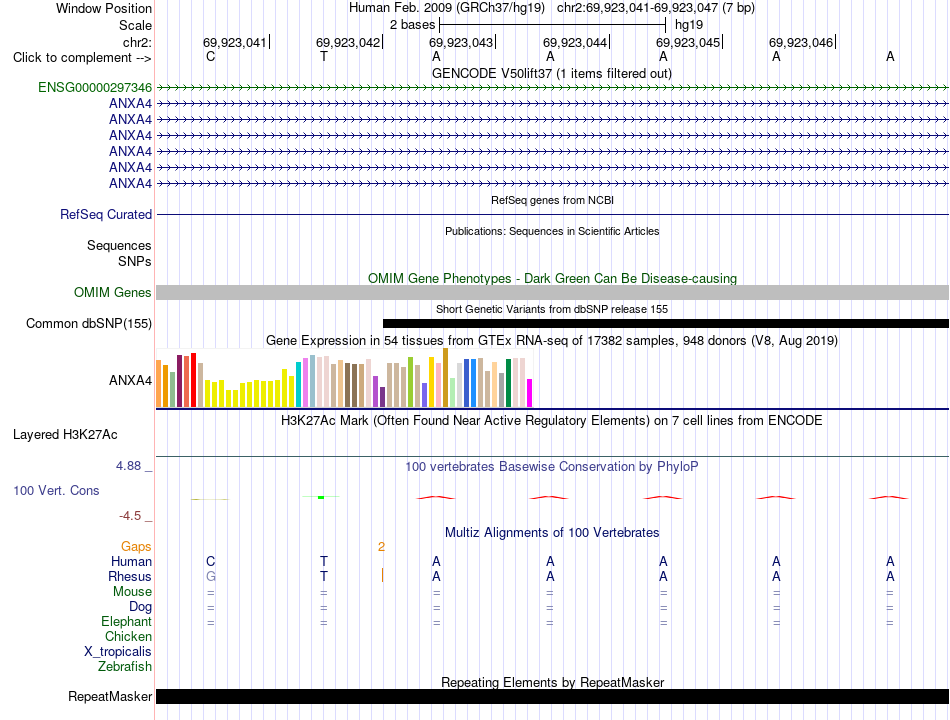
Task: Click position label 69,923,045
Action: [688, 42]
